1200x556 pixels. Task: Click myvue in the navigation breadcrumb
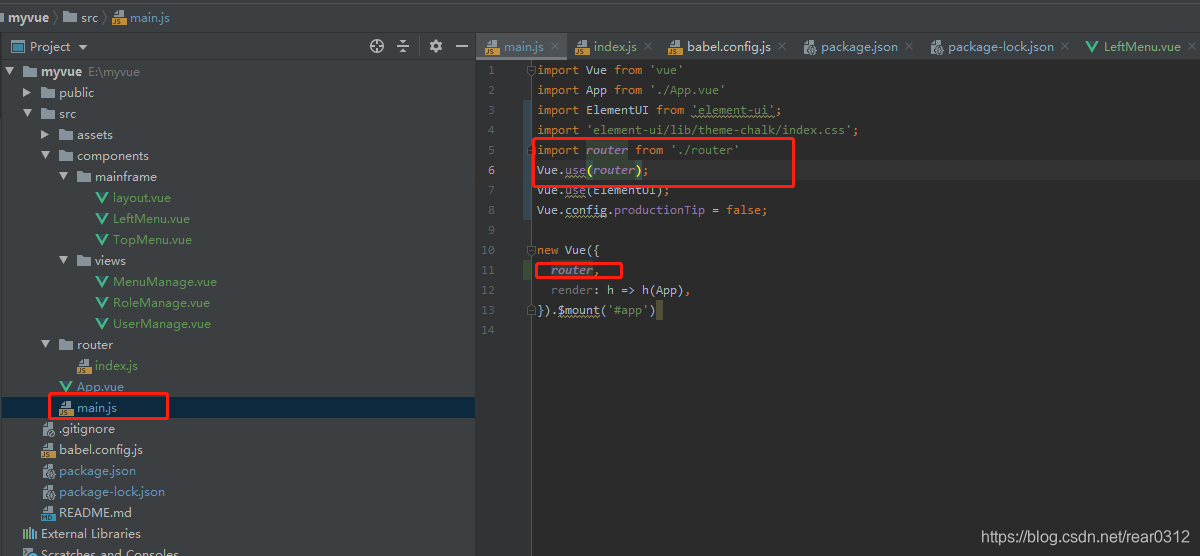29,17
